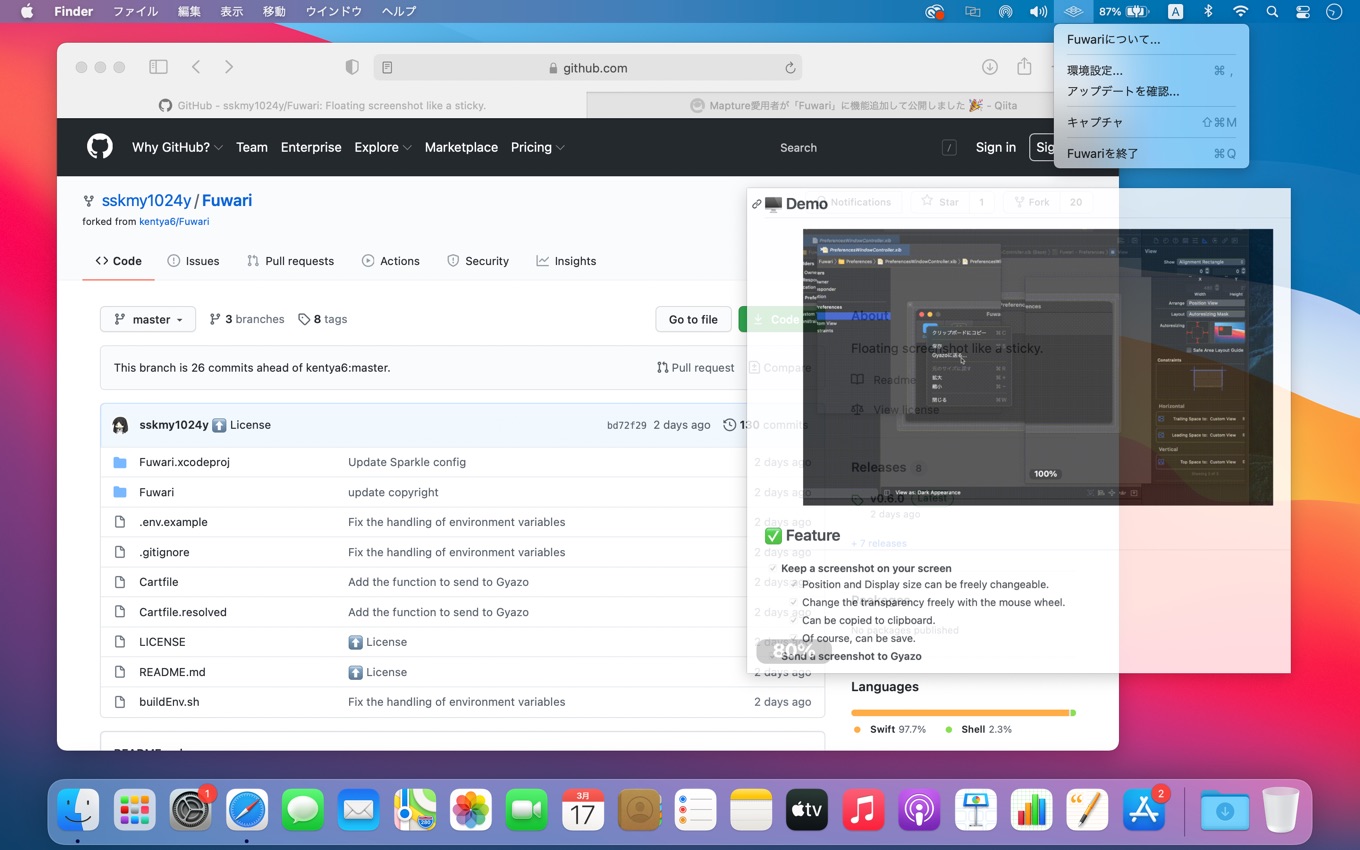The height and width of the screenshot is (850, 1360).
Task: Open the Fuwari.xcodeproj folder icon
Action: (120, 462)
